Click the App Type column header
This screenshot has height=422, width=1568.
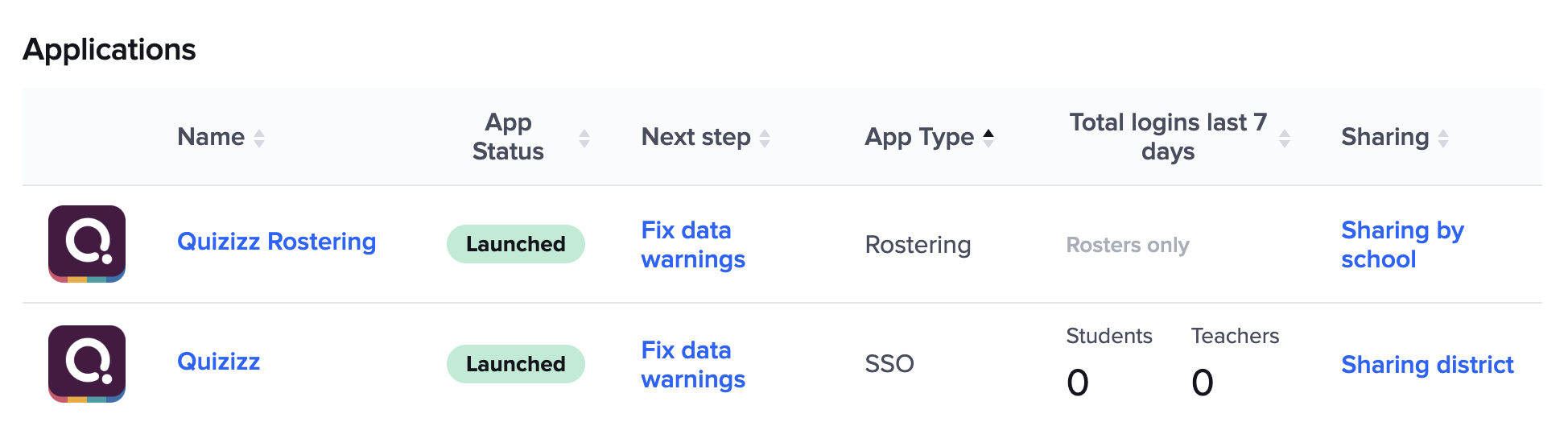919,137
